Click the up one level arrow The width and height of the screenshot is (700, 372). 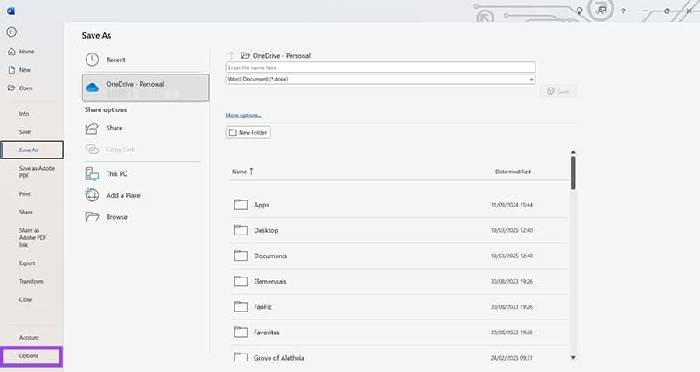pos(231,55)
